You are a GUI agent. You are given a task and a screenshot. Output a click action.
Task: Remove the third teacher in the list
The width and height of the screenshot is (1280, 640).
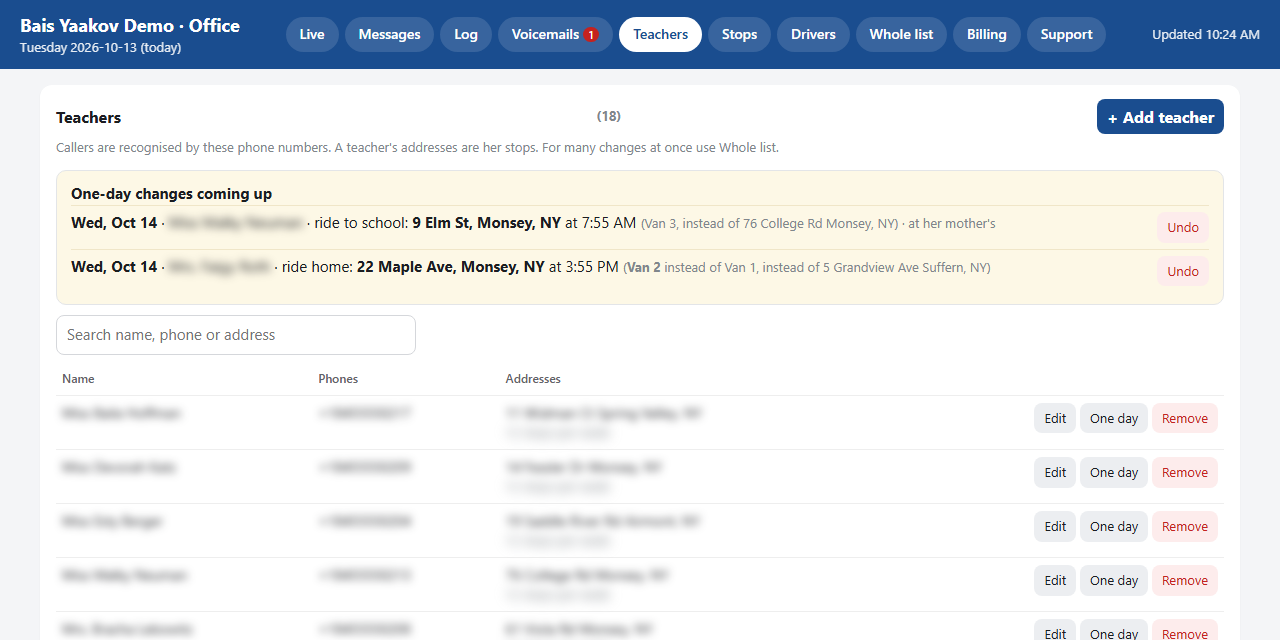[1185, 527]
